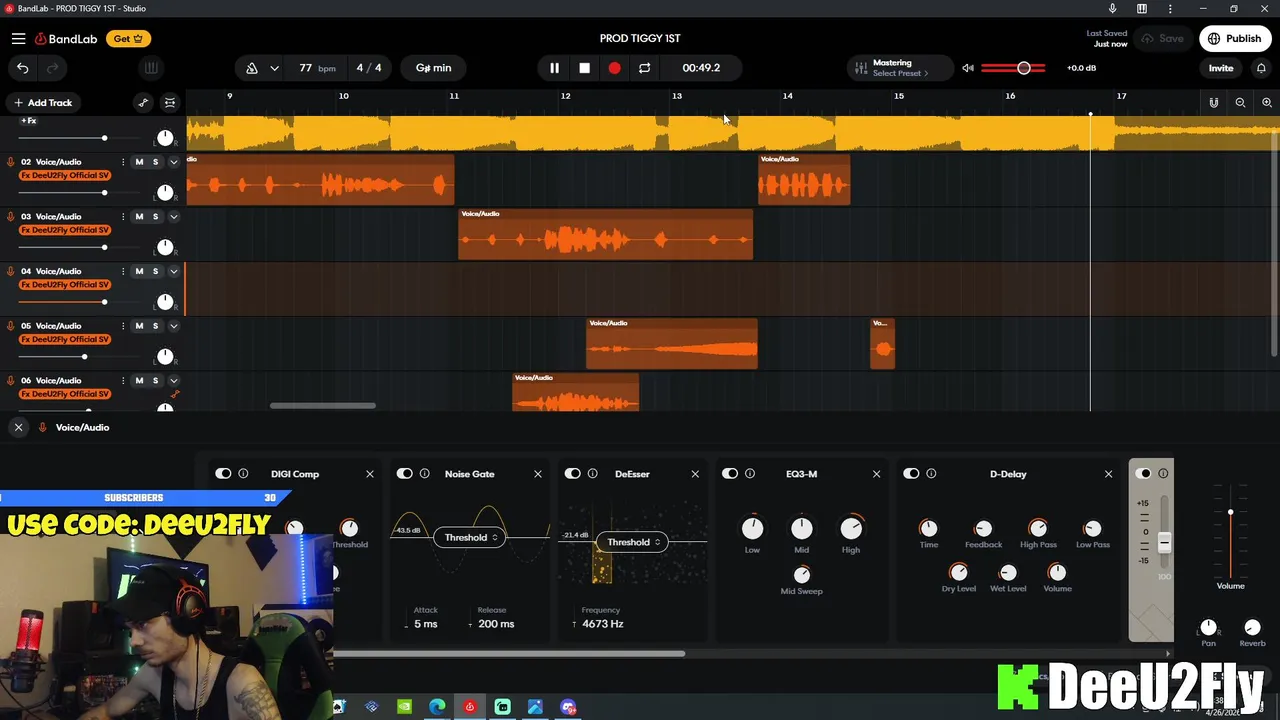1280x720 pixels.
Task: Toggle the snap-to-grid magnet icon
Action: point(1213,103)
